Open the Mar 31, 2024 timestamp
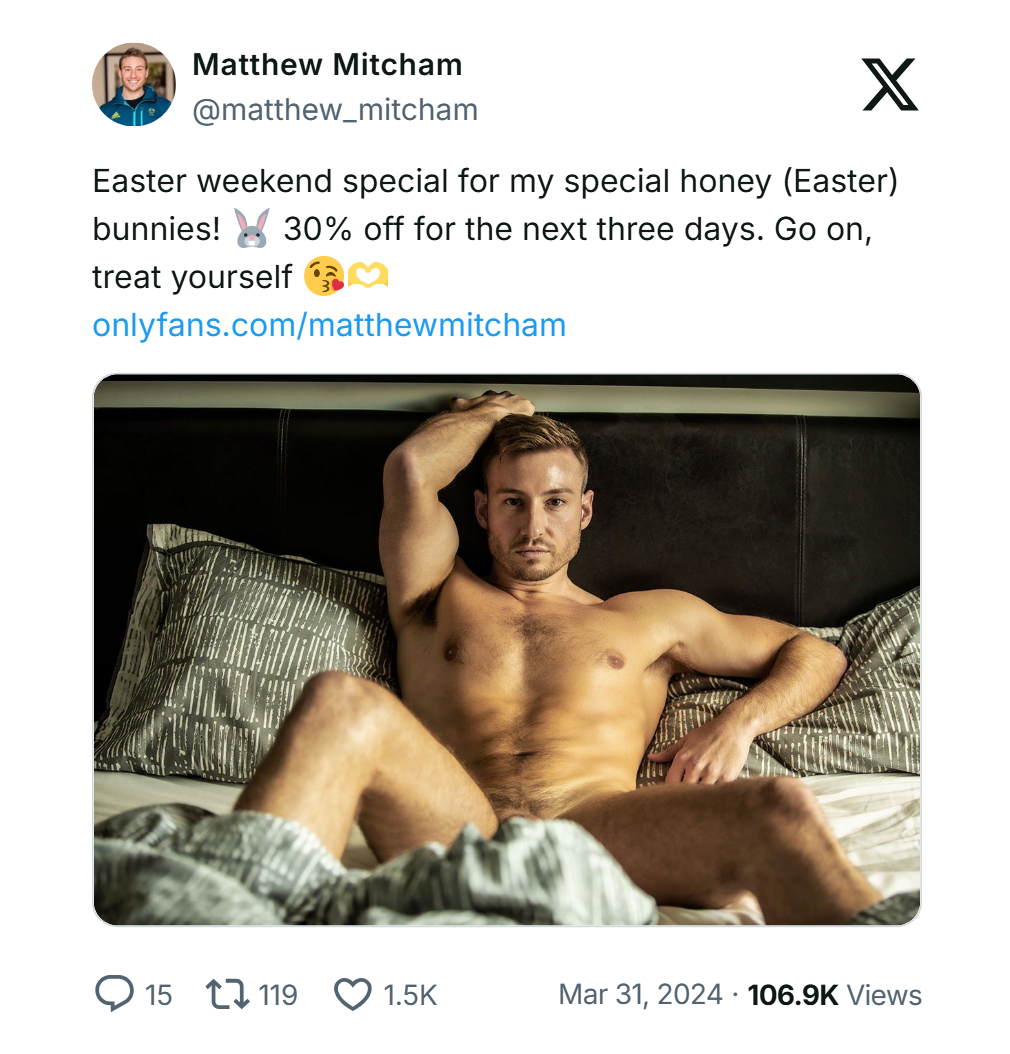1010x1054 pixels. 640,995
